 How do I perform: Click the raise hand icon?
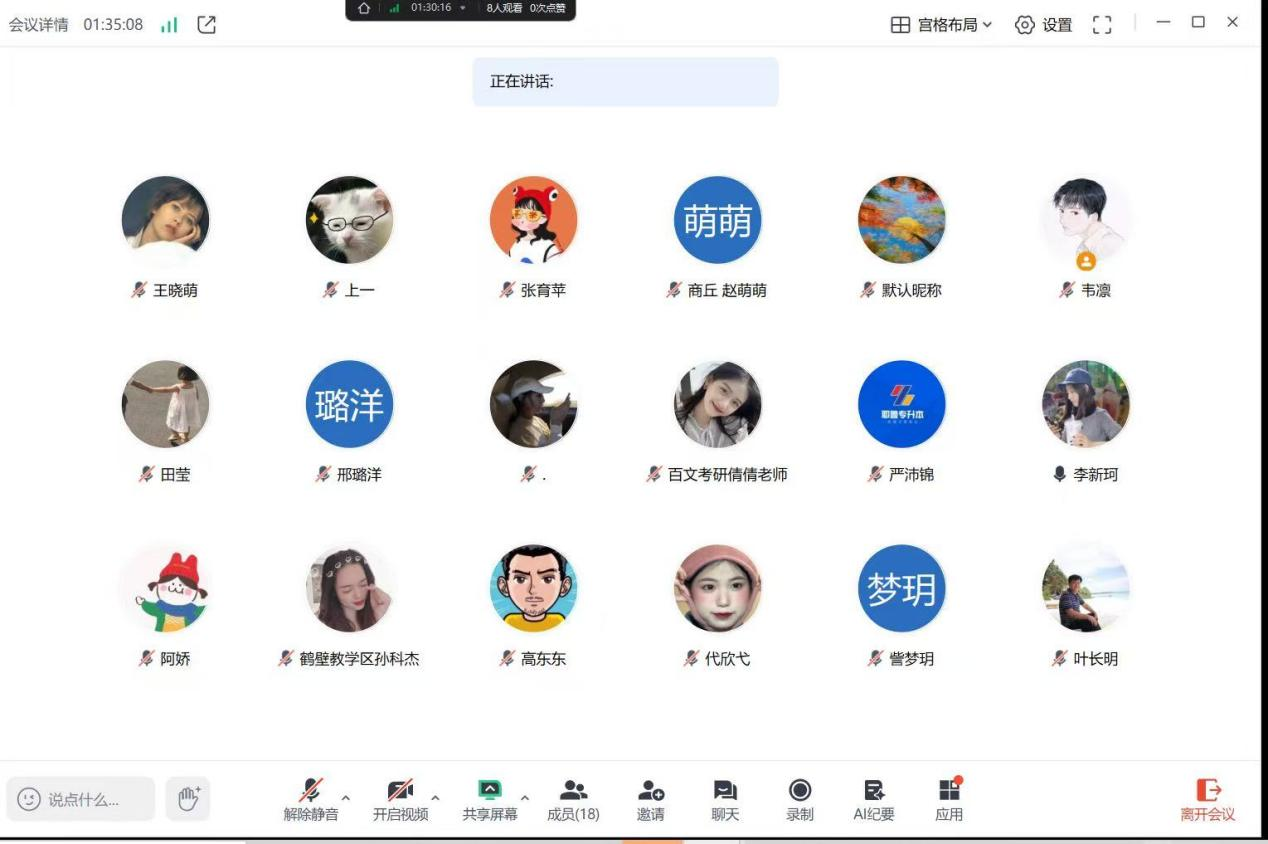pos(188,799)
